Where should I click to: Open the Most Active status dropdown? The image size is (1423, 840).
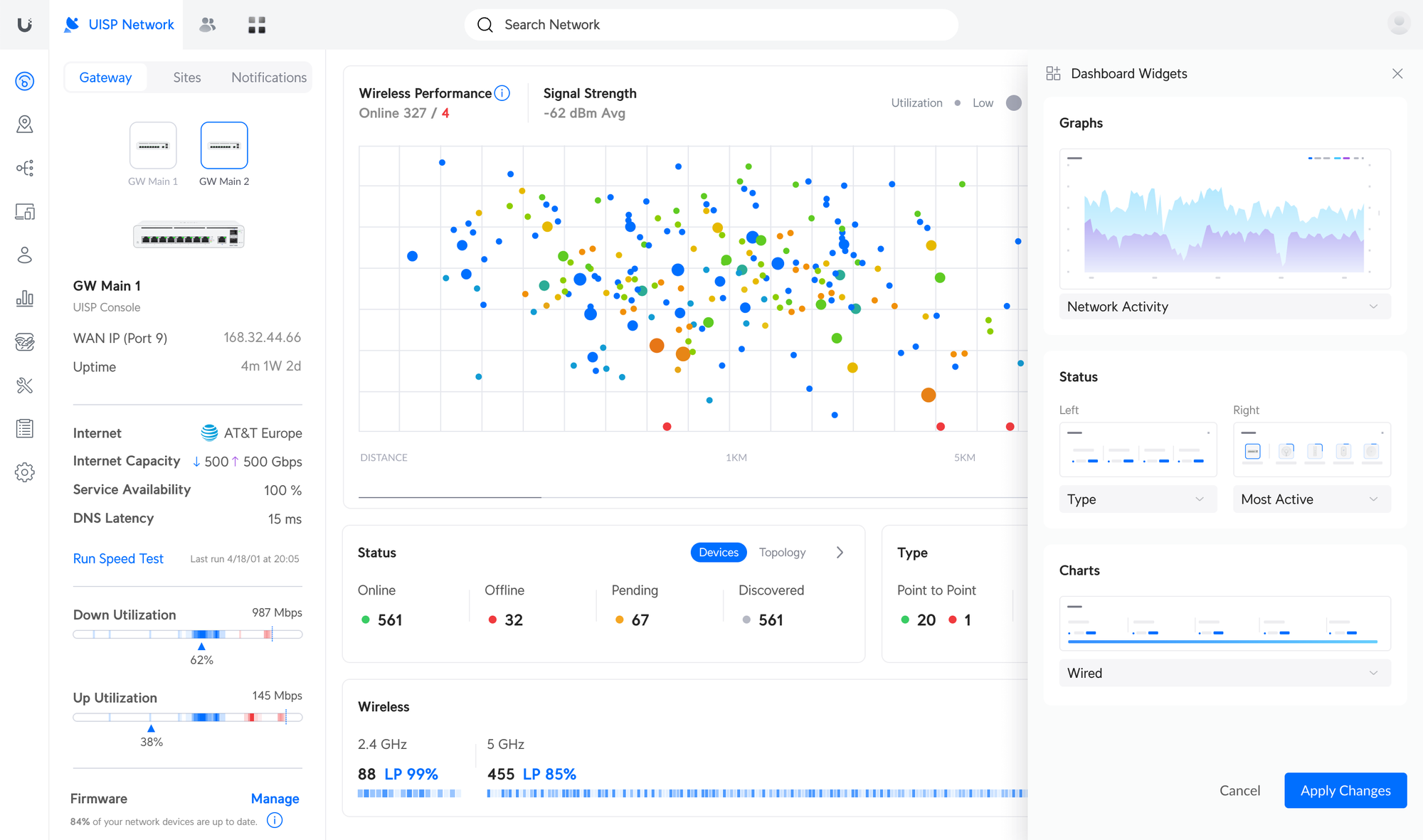[1311, 499]
